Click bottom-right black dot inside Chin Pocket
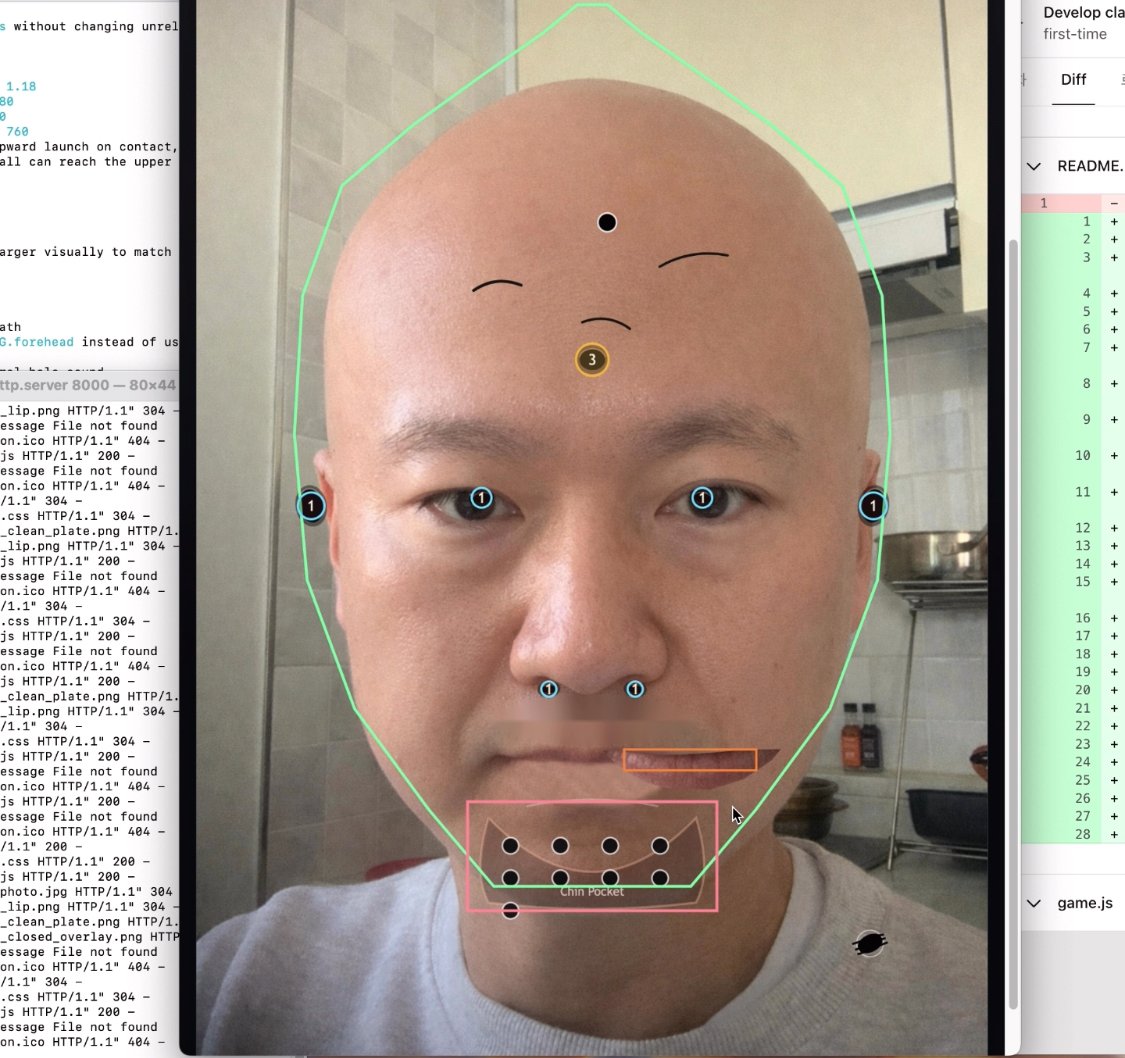This screenshot has width=1125, height=1058. tap(660, 878)
